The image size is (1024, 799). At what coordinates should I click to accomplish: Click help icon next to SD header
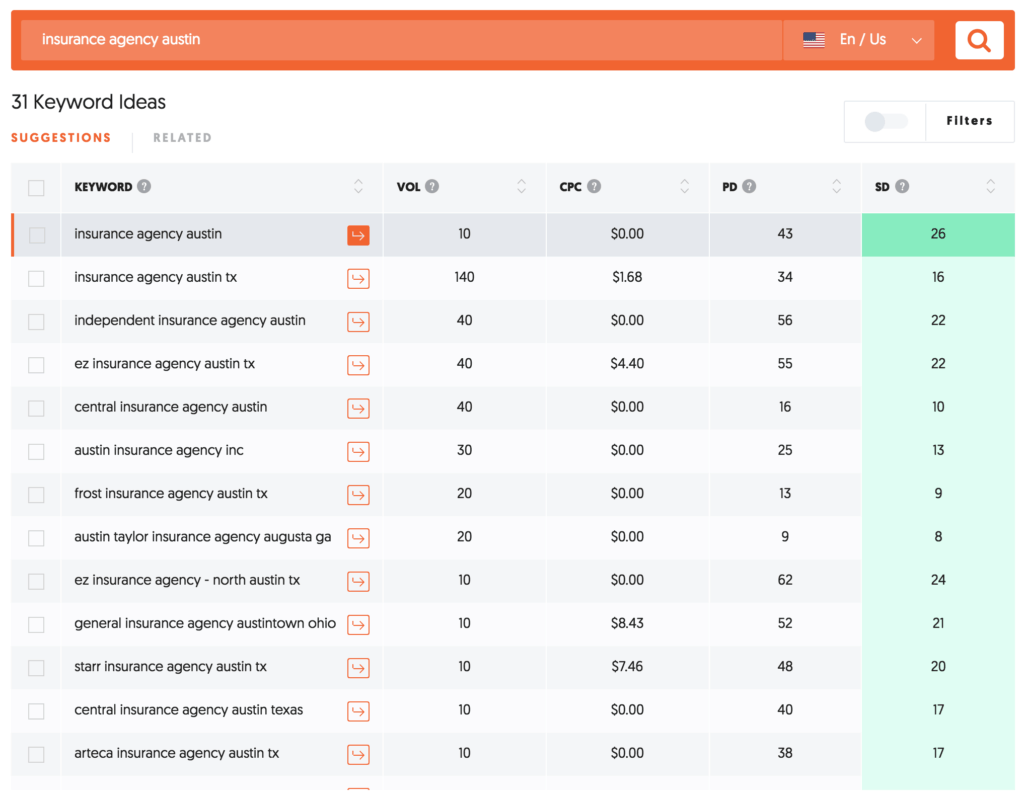(x=902, y=187)
